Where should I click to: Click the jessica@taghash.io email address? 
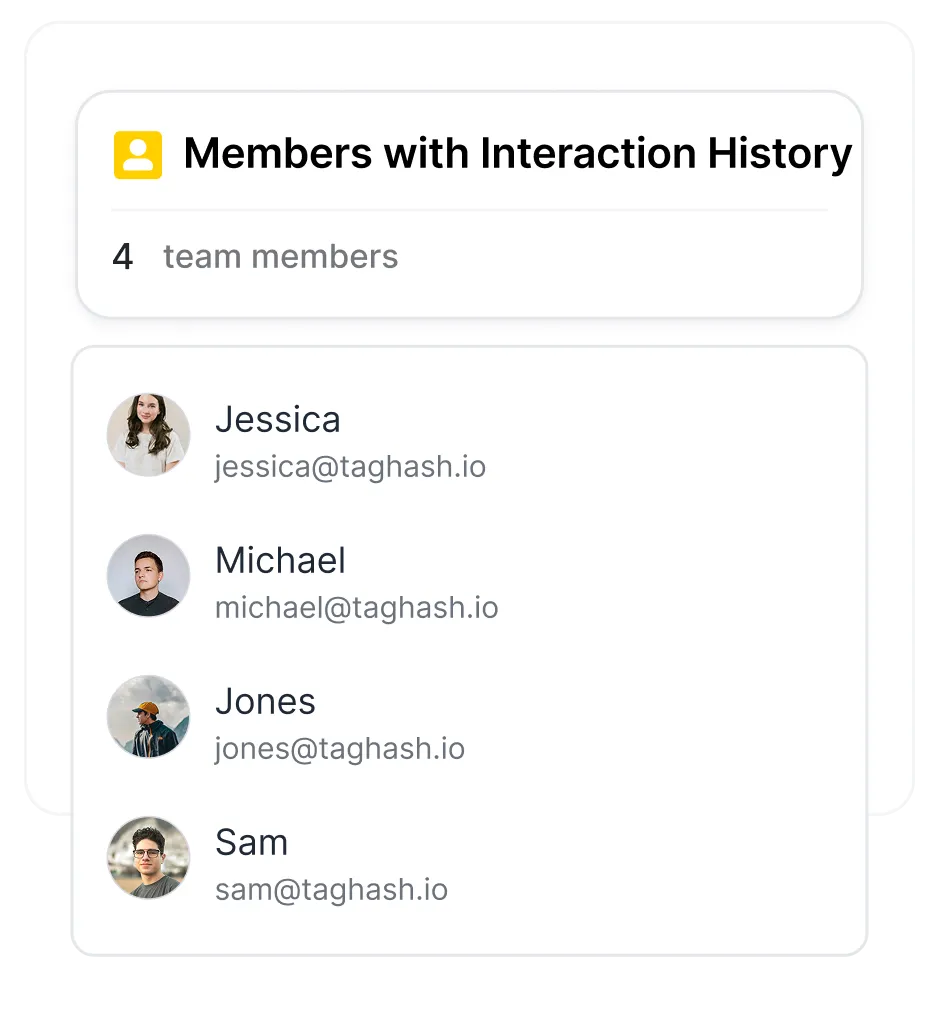pyautogui.click(x=350, y=467)
